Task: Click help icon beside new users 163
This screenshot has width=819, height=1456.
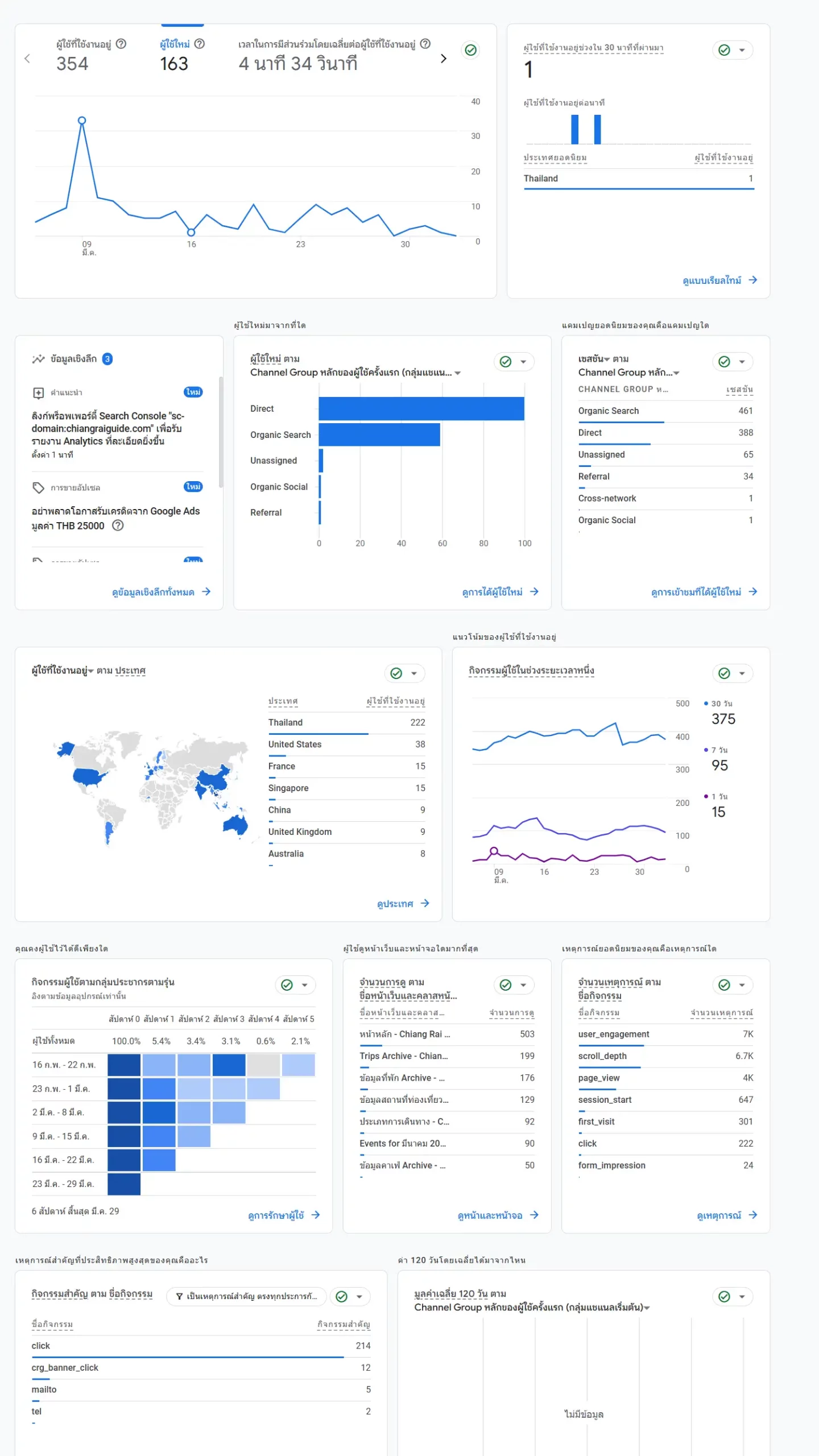Action: point(200,44)
